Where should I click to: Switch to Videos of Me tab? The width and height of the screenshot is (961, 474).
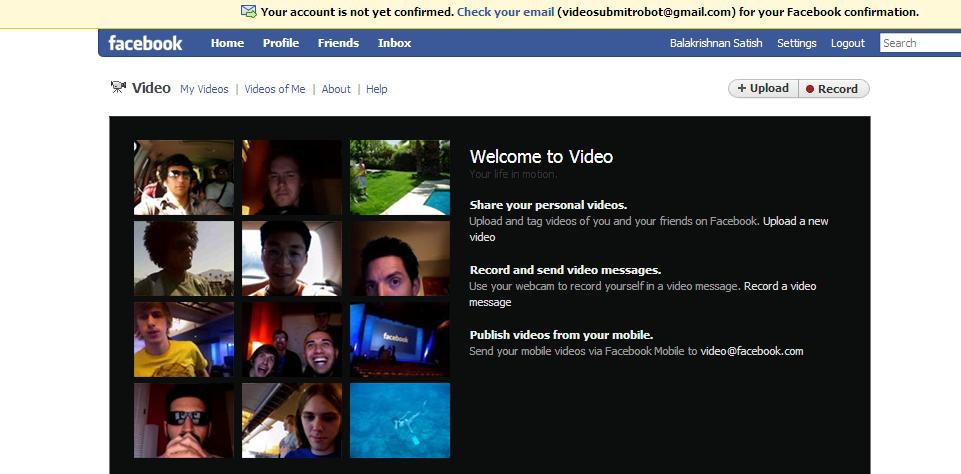[275, 89]
